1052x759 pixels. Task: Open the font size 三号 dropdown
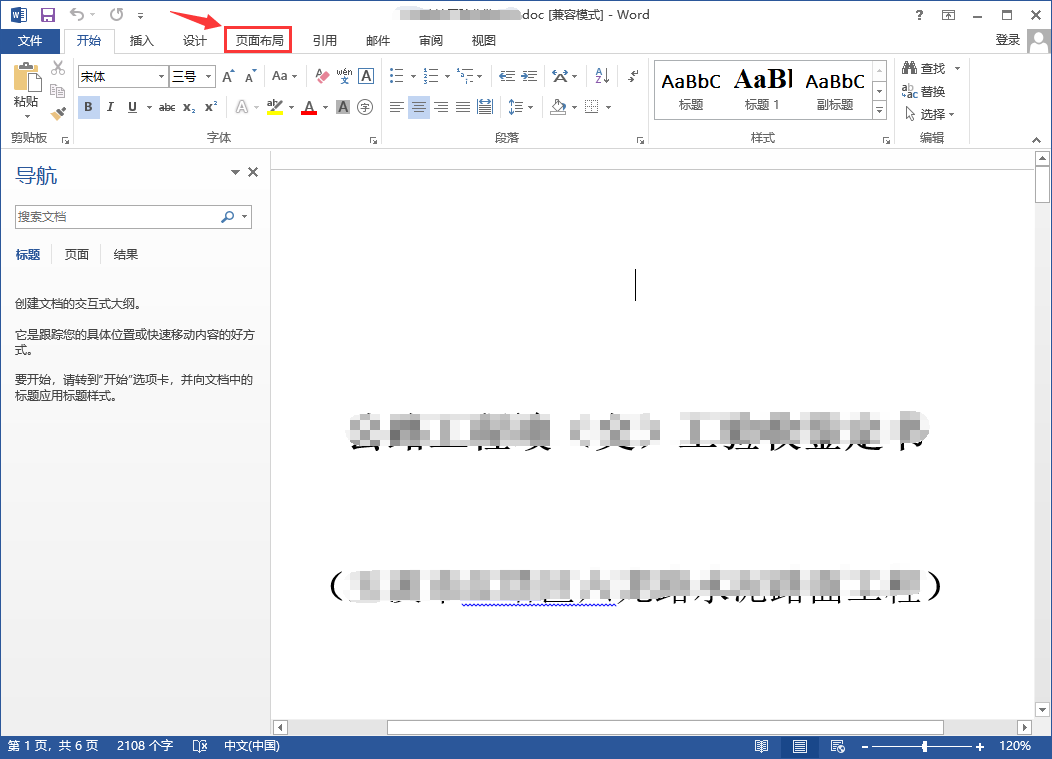point(209,77)
